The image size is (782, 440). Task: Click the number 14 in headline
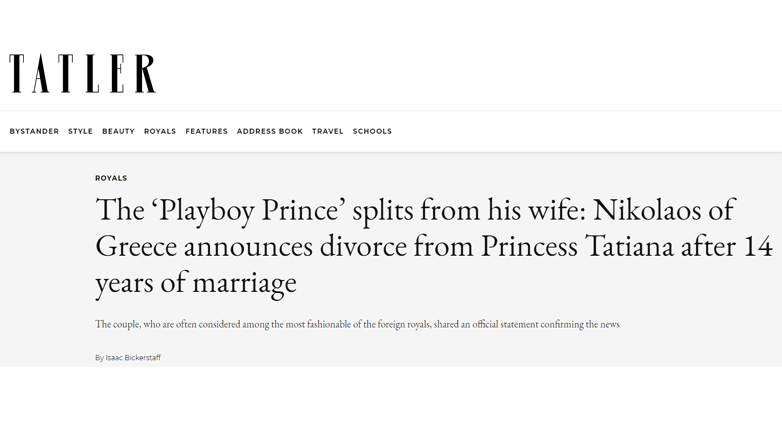(755, 246)
